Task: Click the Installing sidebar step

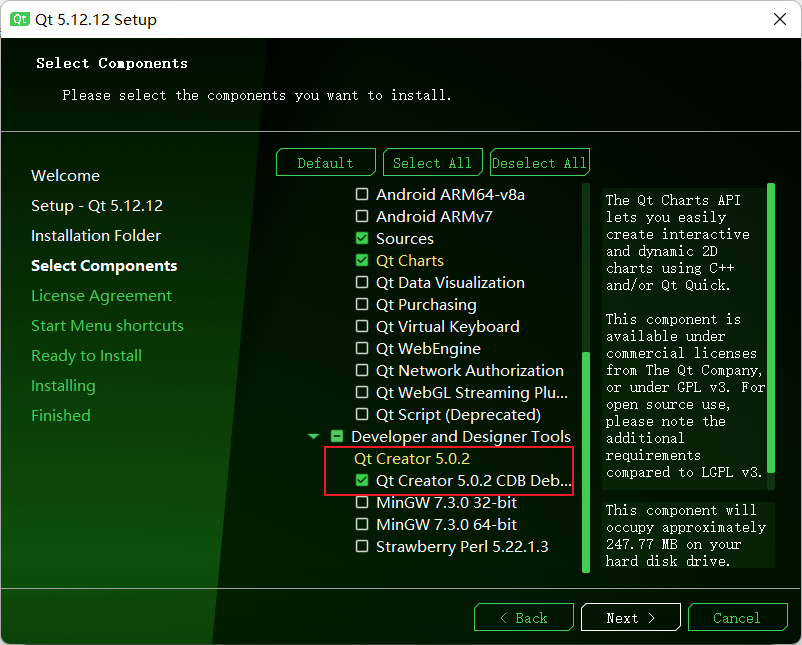Action: pos(63,385)
